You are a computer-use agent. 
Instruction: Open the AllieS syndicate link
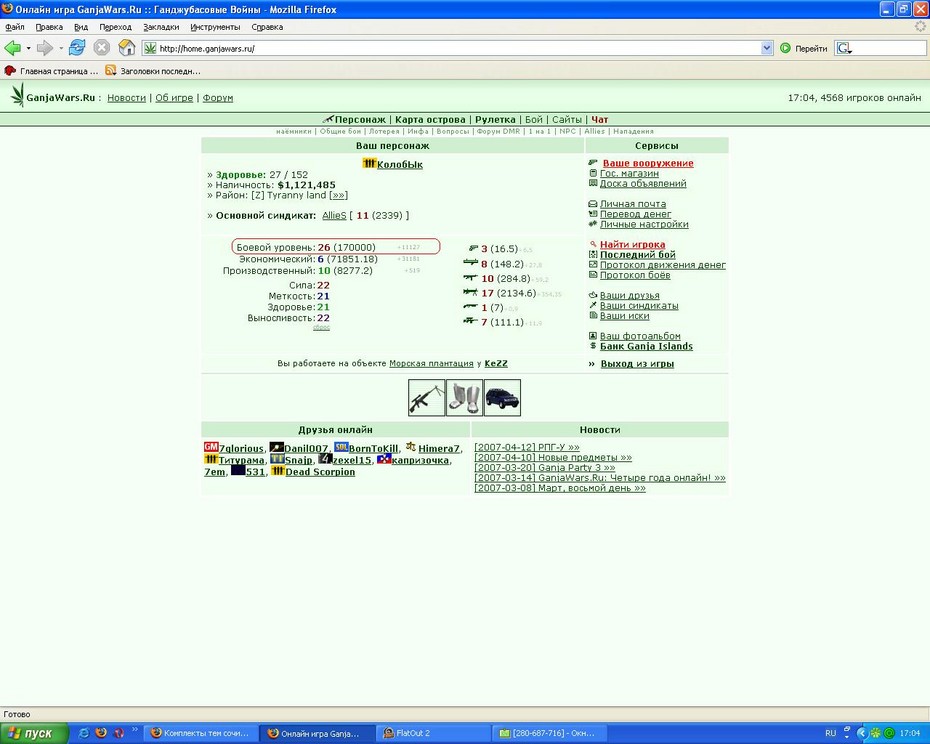(x=334, y=215)
